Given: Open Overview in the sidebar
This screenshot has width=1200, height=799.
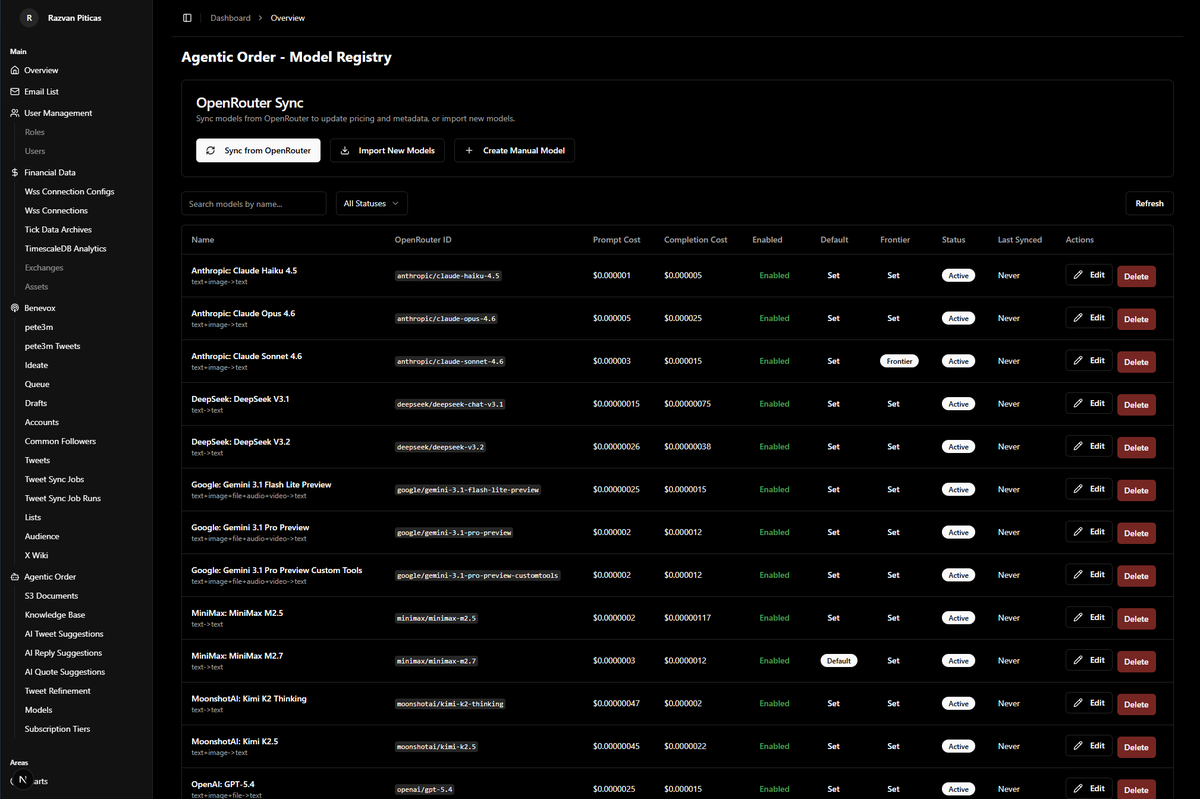Looking at the screenshot, I should click(41, 71).
